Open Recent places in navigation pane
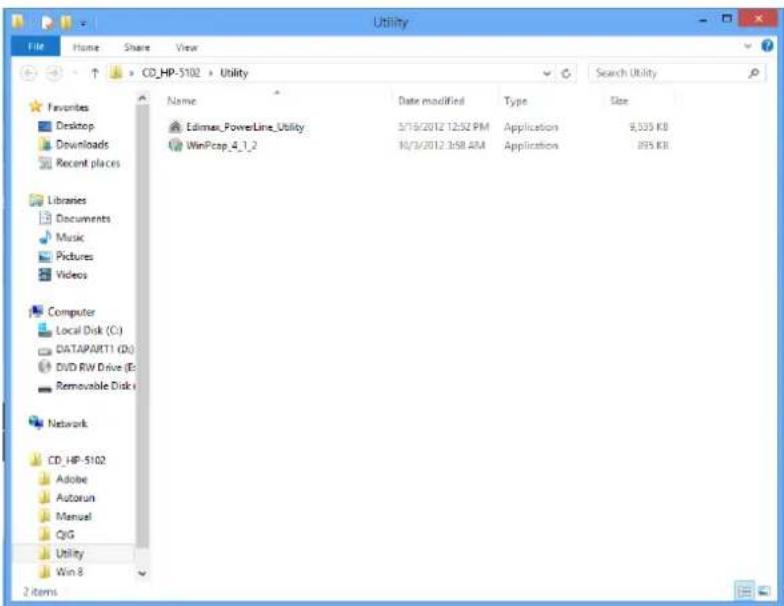The width and height of the screenshot is (784, 606). (88, 163)
